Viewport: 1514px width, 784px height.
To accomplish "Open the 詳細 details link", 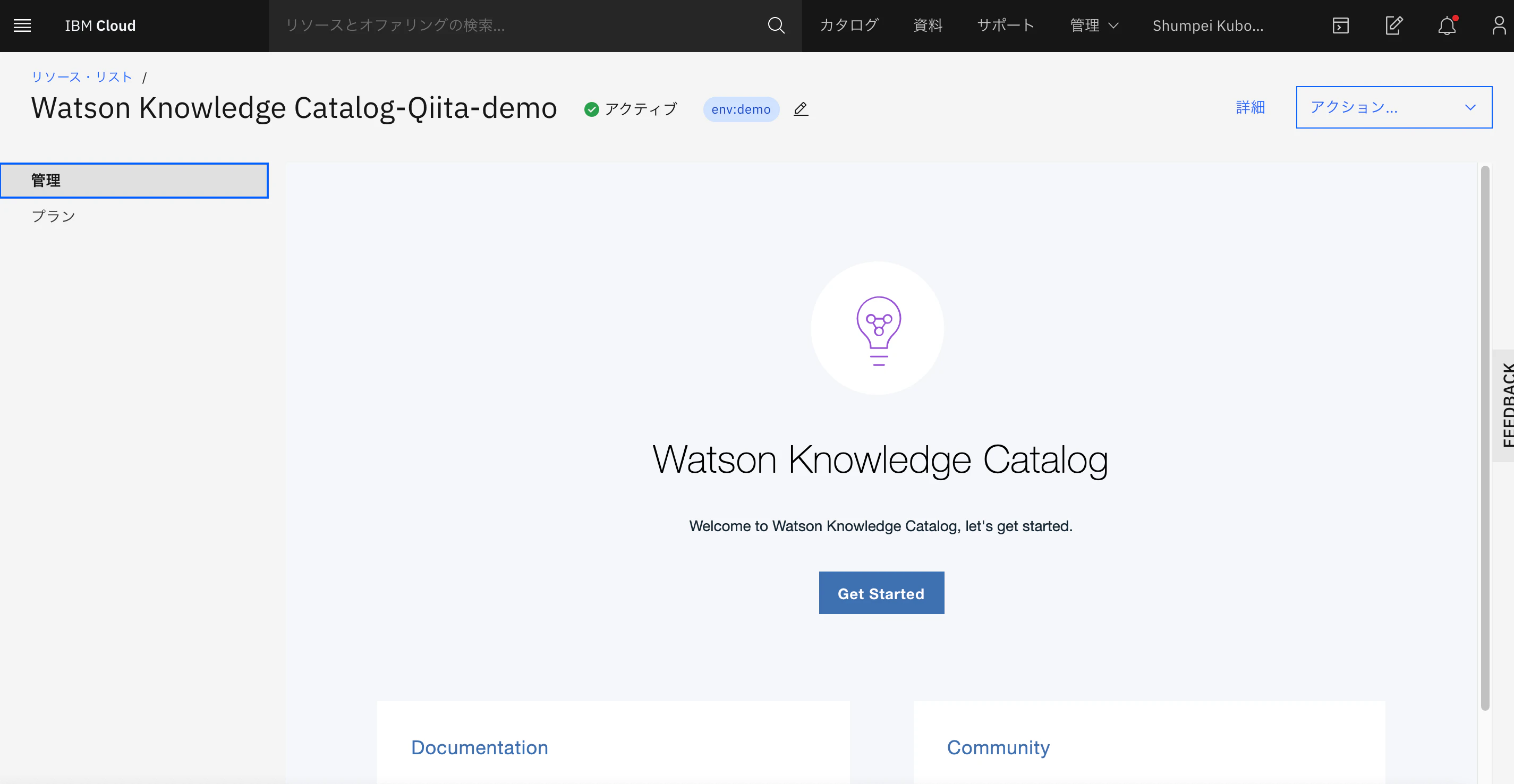I will tap(1251, 107).
